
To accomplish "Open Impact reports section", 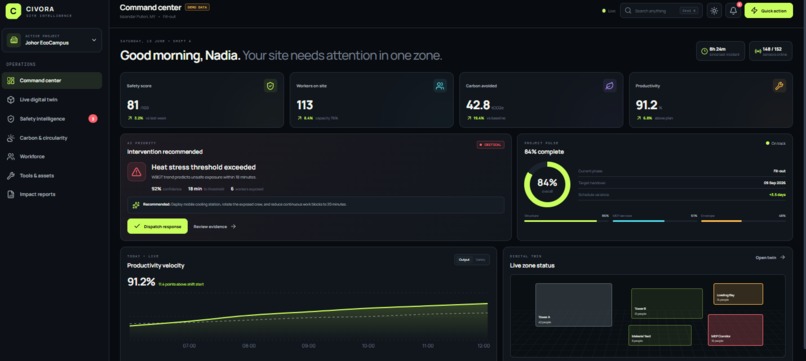I will click(x=52, y=194).
